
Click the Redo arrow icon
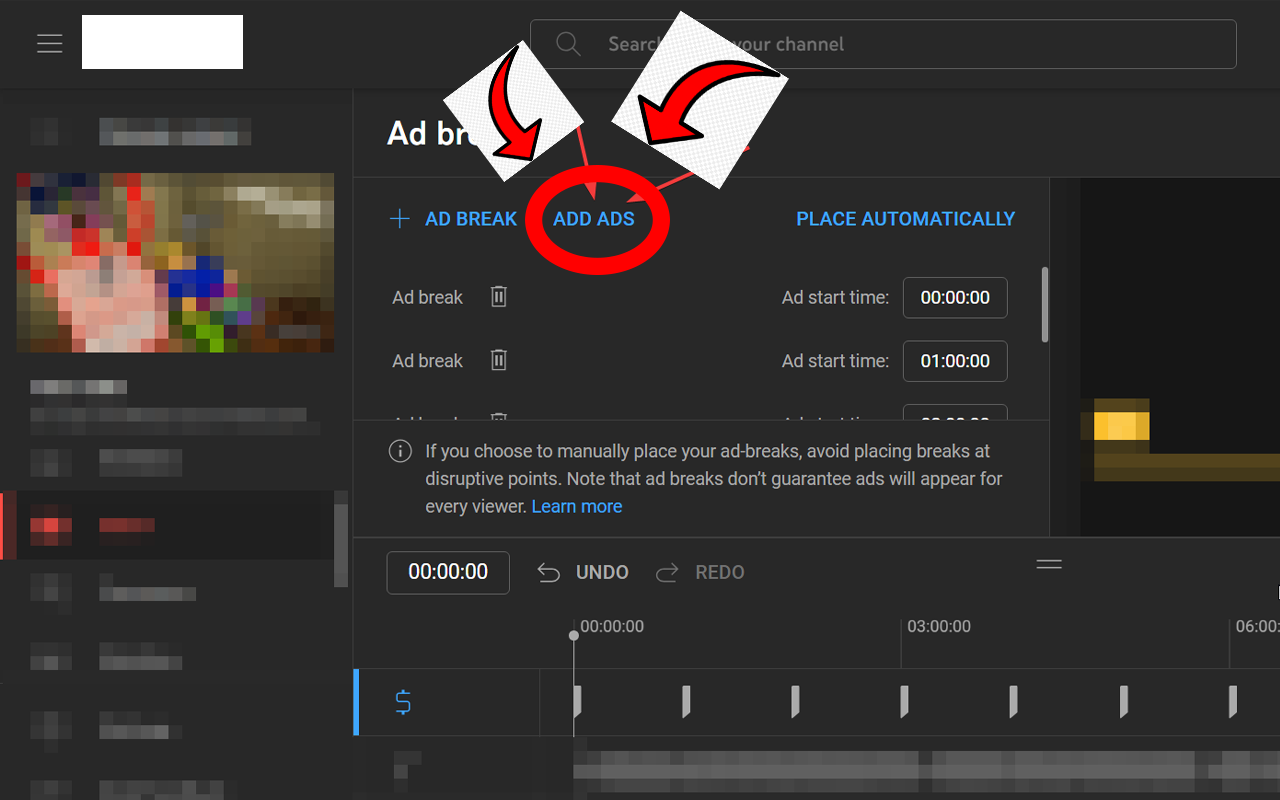668,571
